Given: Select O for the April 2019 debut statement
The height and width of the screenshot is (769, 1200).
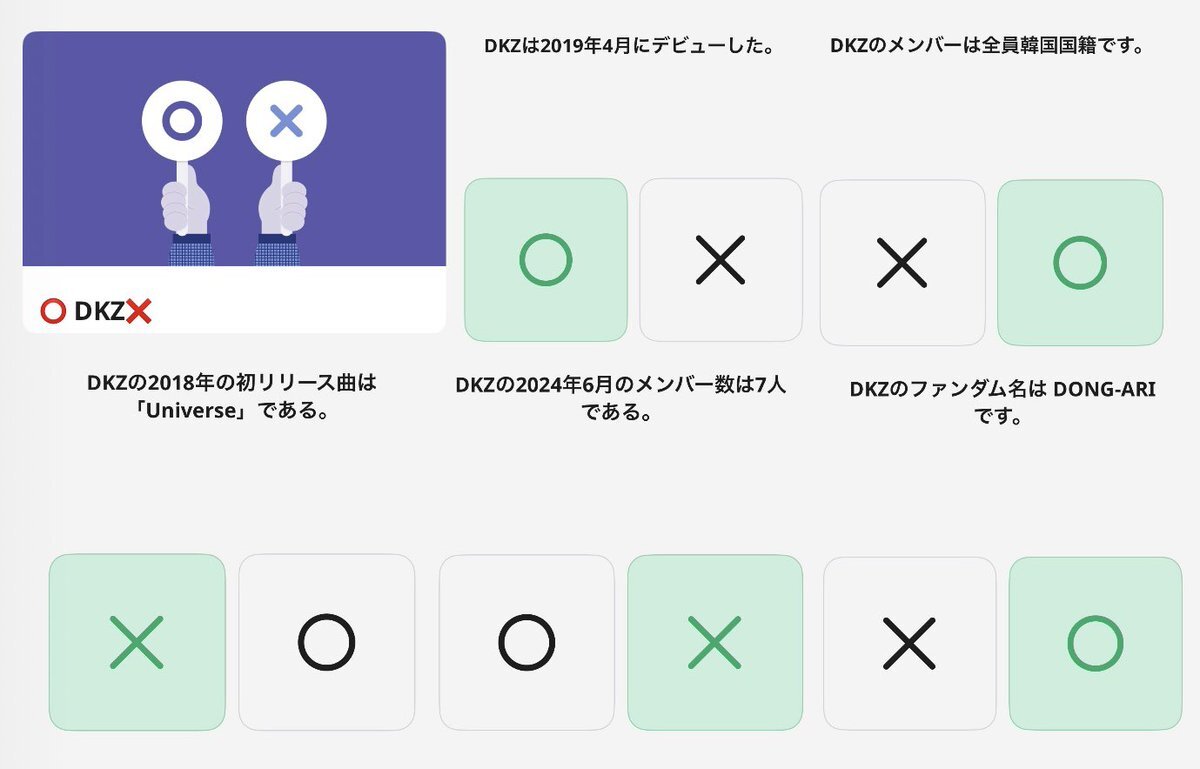Looking at the screenshot, I should (x=546, y=260).
